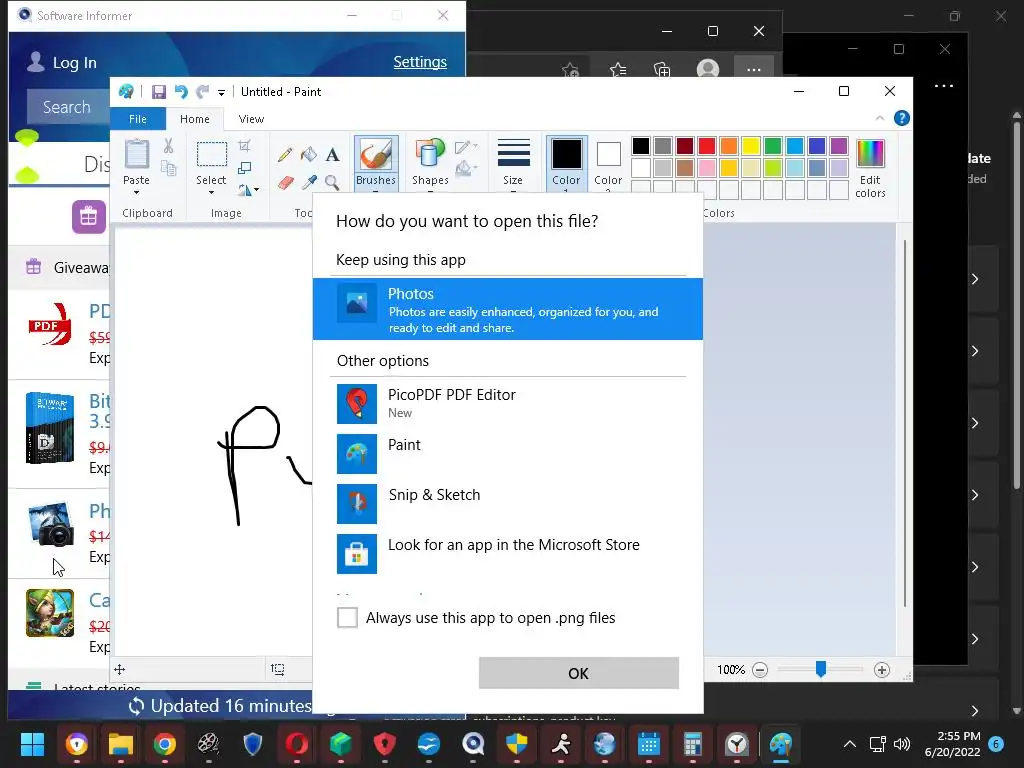This screenshot has width=1024, height=768.
Task: Click the Paint app icon in dialog list
Action: [x=357, y=454]
